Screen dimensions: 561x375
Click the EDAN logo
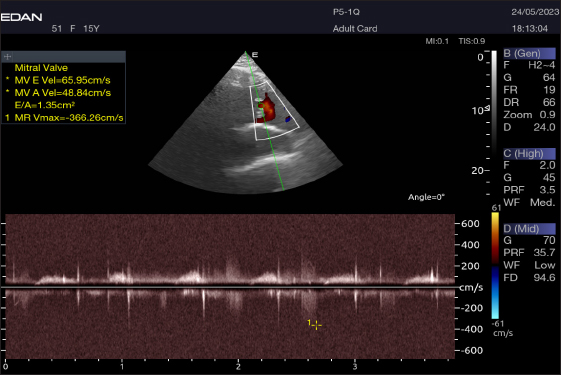21,17
